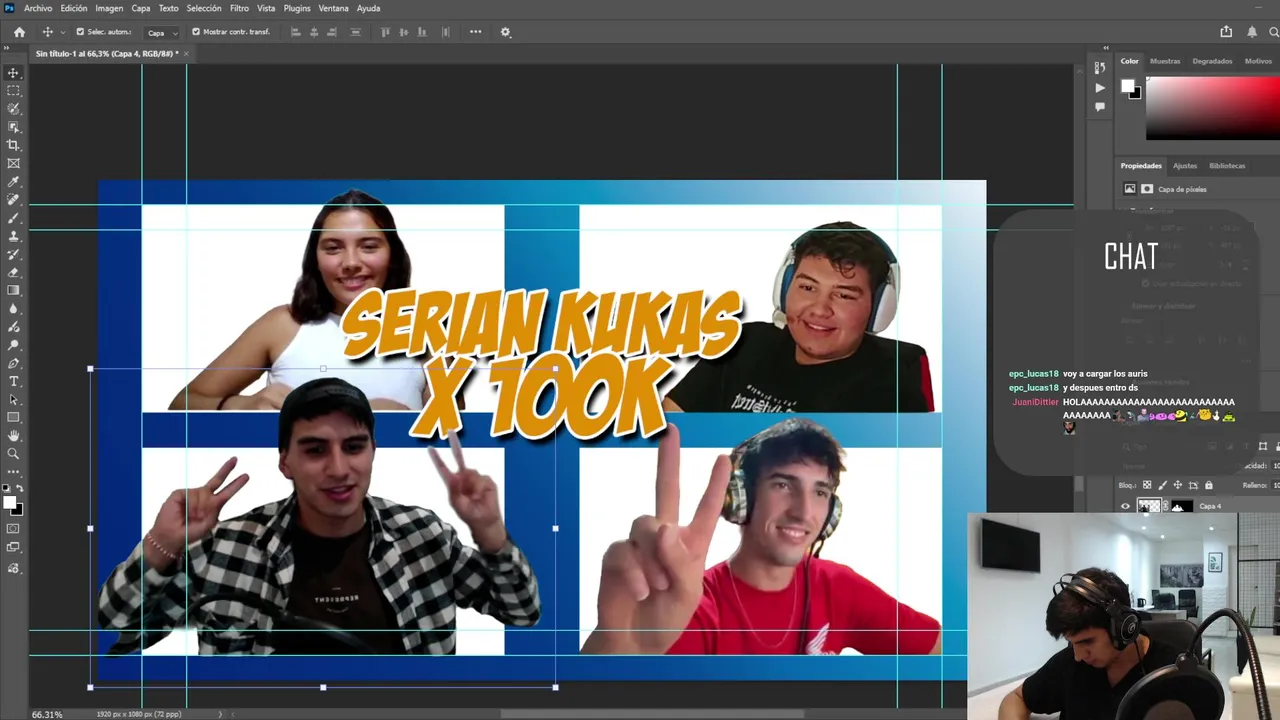The height and width of the screenshot is (720, 1280).
Task: Select the Object Selection tool
Action: [x=13, y=127]
